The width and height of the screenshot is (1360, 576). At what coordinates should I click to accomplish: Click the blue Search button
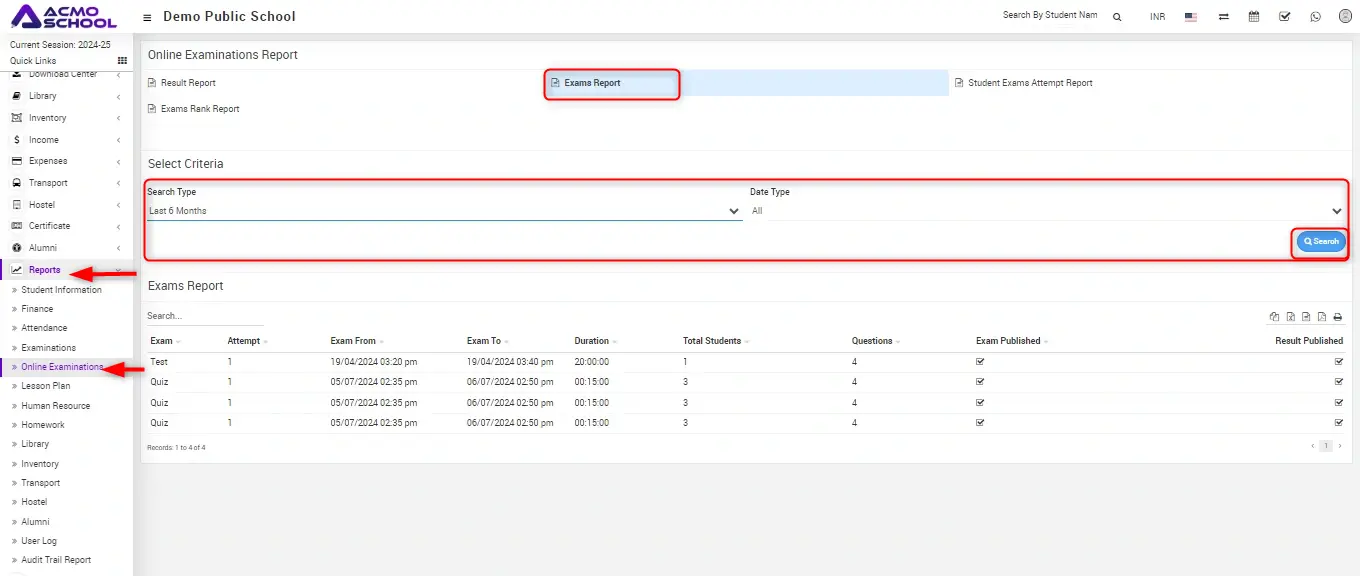coord(1321,242)
